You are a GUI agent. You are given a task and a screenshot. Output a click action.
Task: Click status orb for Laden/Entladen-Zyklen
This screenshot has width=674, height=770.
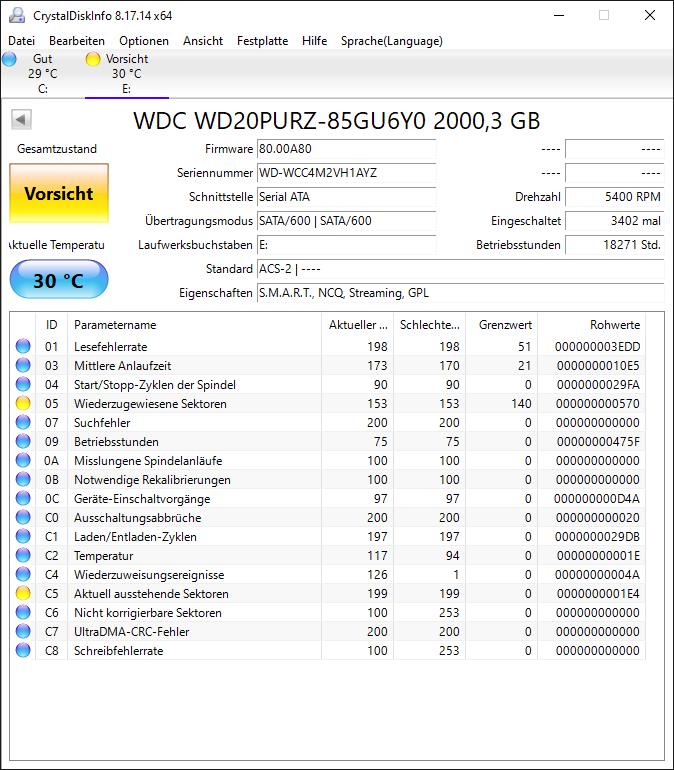23,536
